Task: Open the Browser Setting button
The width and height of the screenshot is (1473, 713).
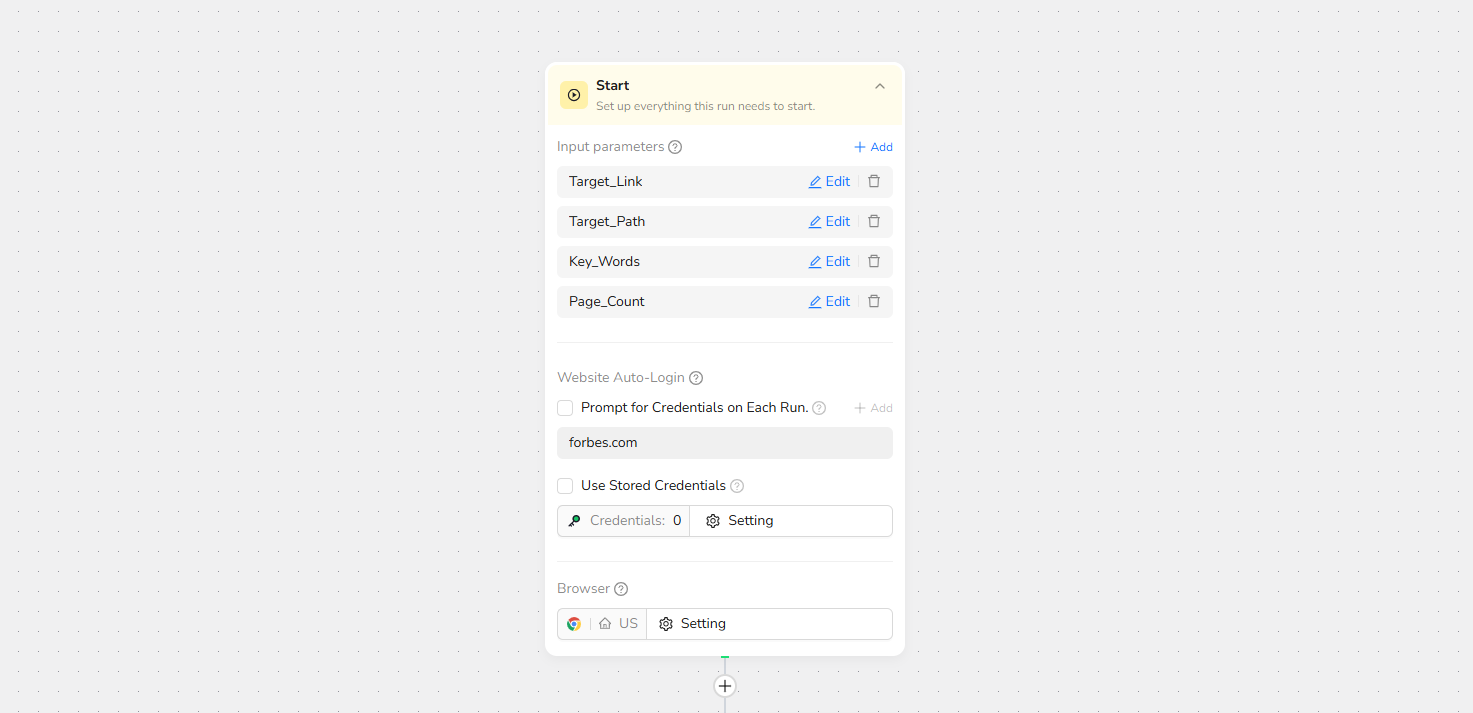Action: tap(769, 624)
